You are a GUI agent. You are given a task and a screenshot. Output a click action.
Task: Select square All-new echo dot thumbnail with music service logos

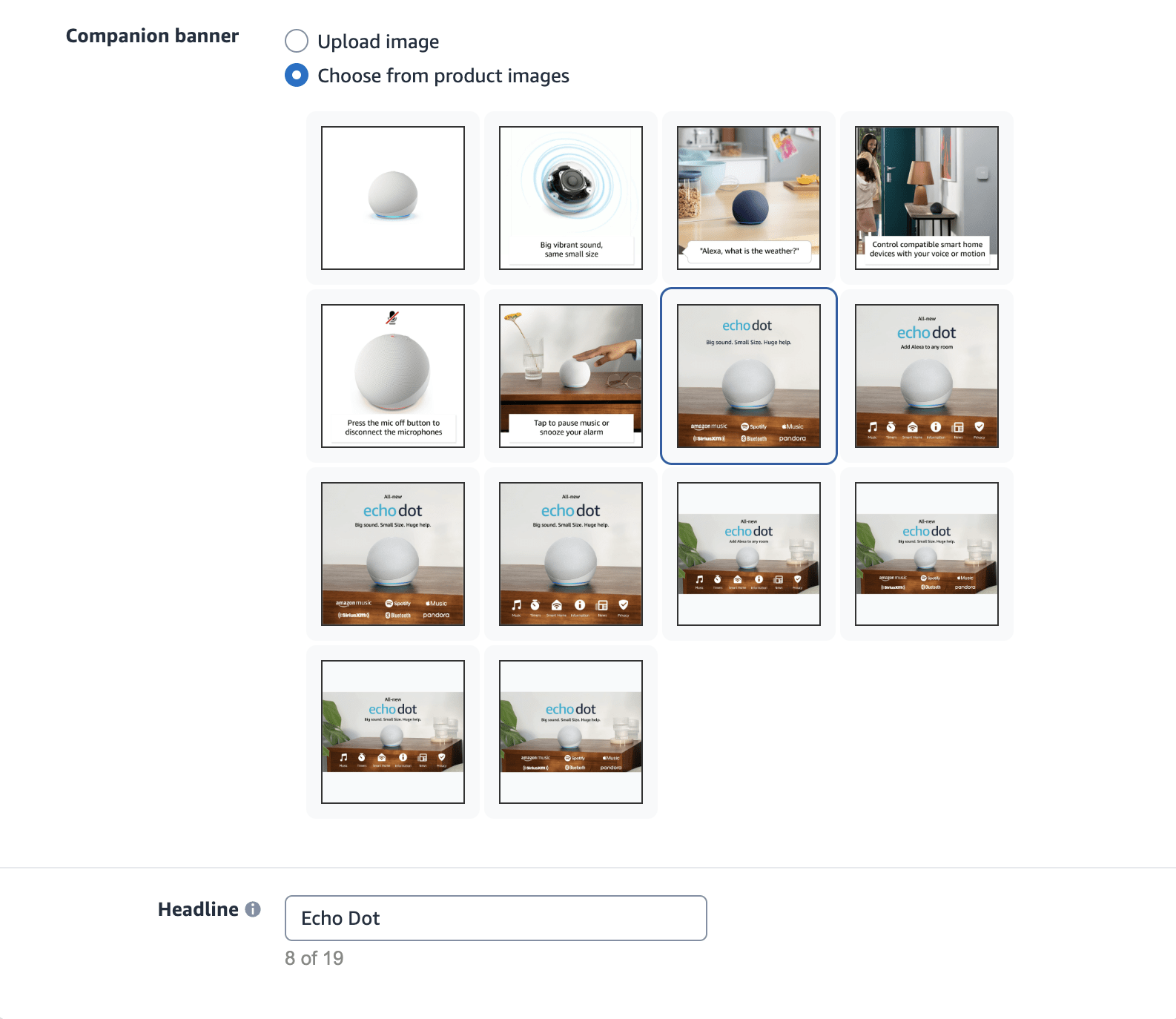click(x=393, y=554)
